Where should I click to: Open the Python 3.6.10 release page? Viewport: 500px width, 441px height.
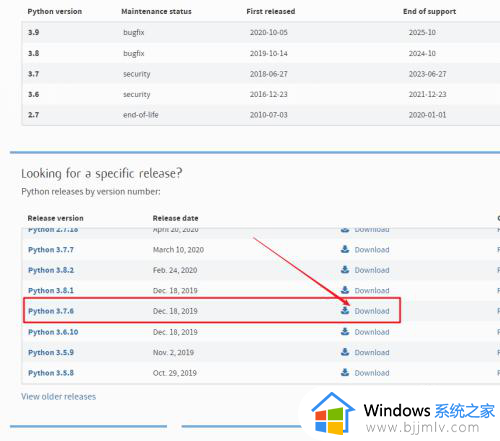pyautogui.click(x=53, y=332)
